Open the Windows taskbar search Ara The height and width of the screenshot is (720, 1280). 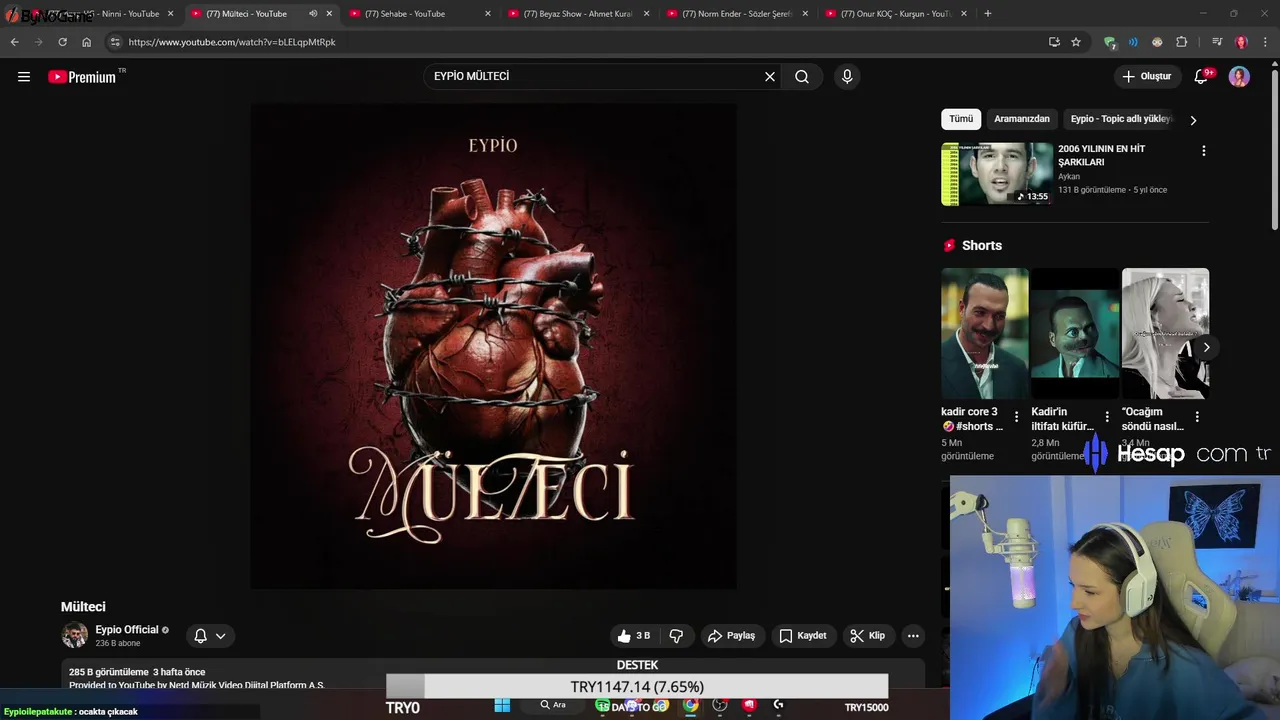tap(553, 705)
